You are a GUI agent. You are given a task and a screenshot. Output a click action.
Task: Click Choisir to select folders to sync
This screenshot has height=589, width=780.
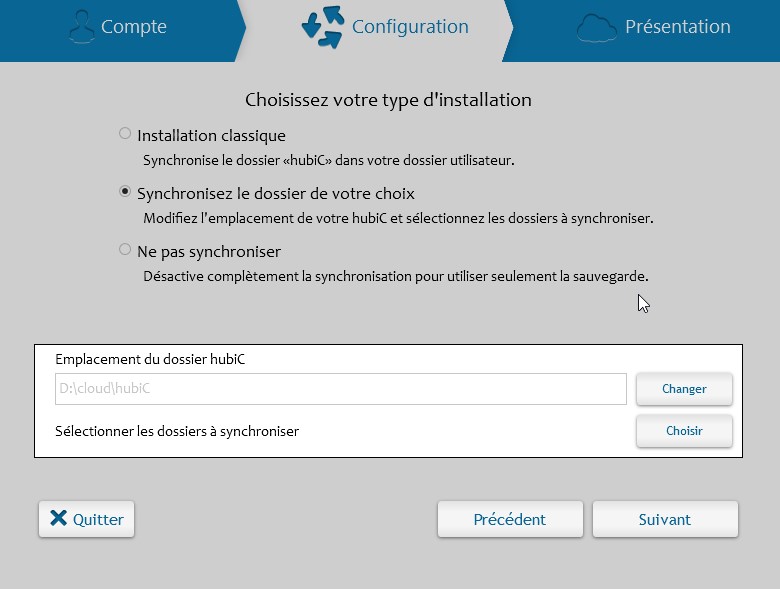684,431
